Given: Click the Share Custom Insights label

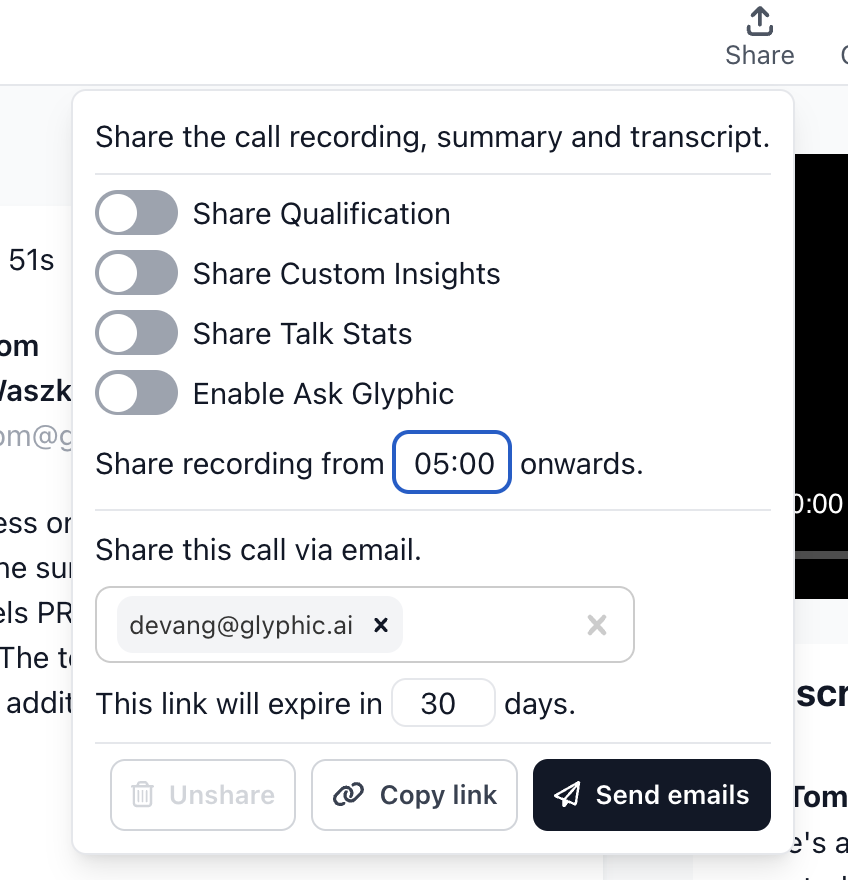Looking at the screenshot, I should tap(346, 274).
